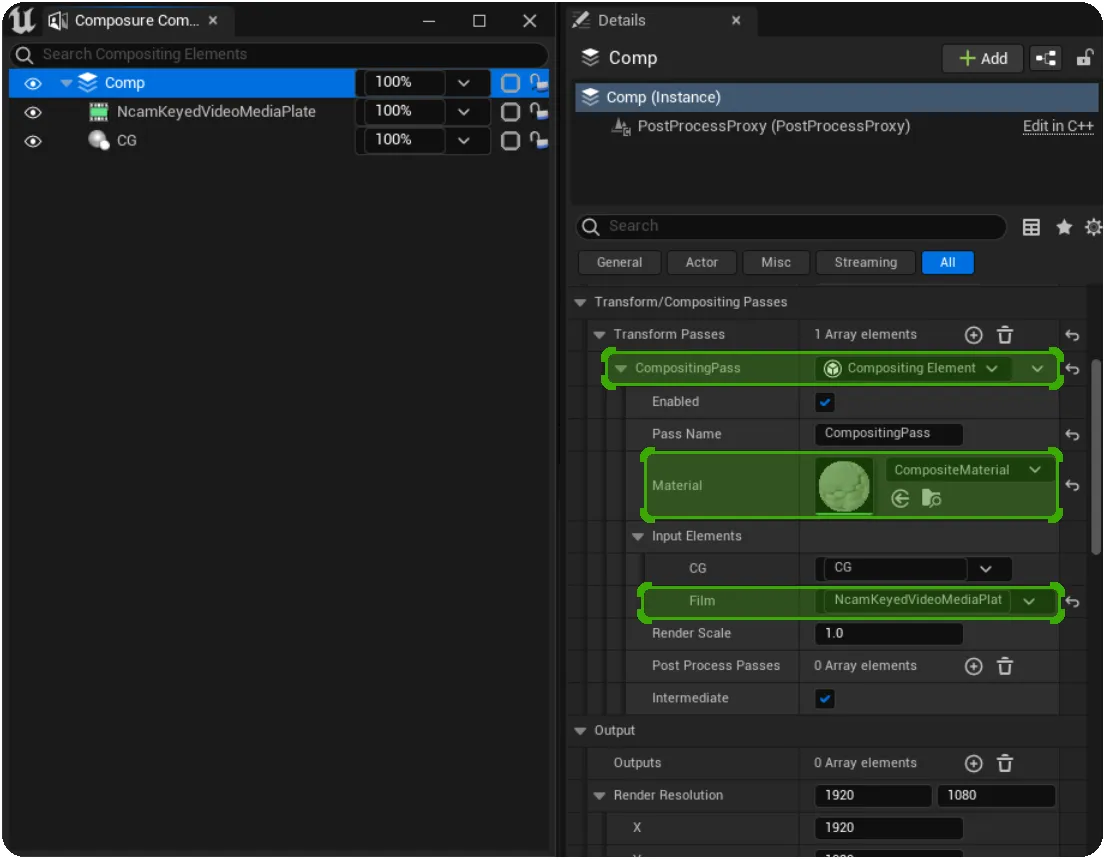This screenshot has height=859, width=1105.
Task: Empty the Transform Passes array with the trash icon
Action: [x=1005, y=335]
